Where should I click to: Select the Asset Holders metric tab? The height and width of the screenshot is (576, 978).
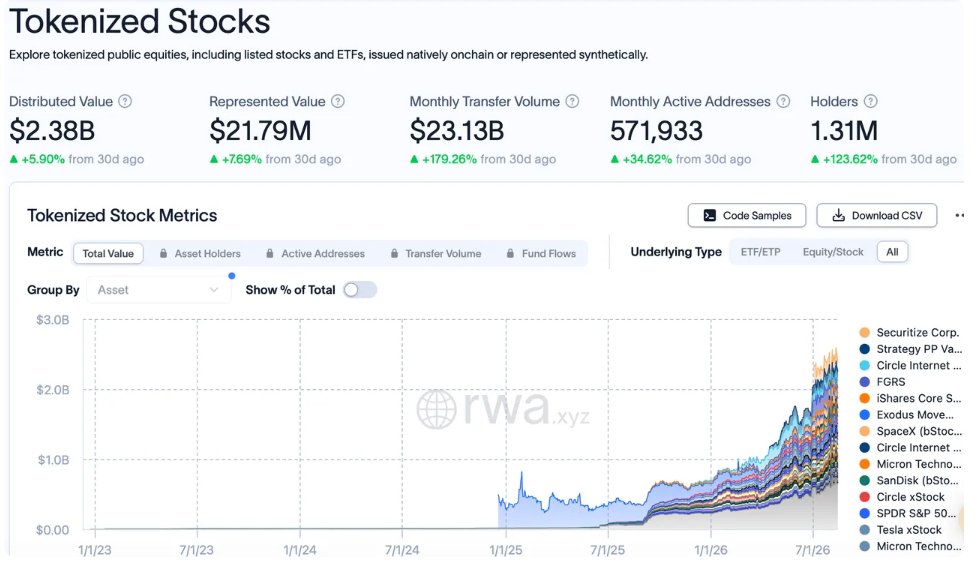click(200, 253)
